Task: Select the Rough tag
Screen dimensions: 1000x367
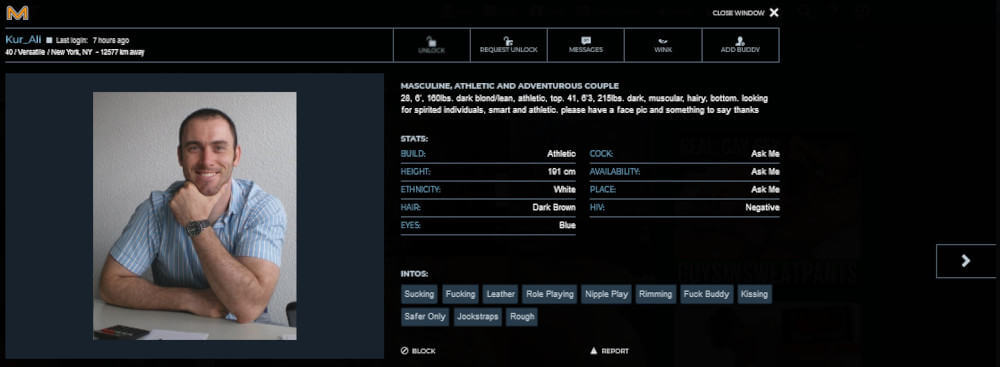Action: click(522, 317)
